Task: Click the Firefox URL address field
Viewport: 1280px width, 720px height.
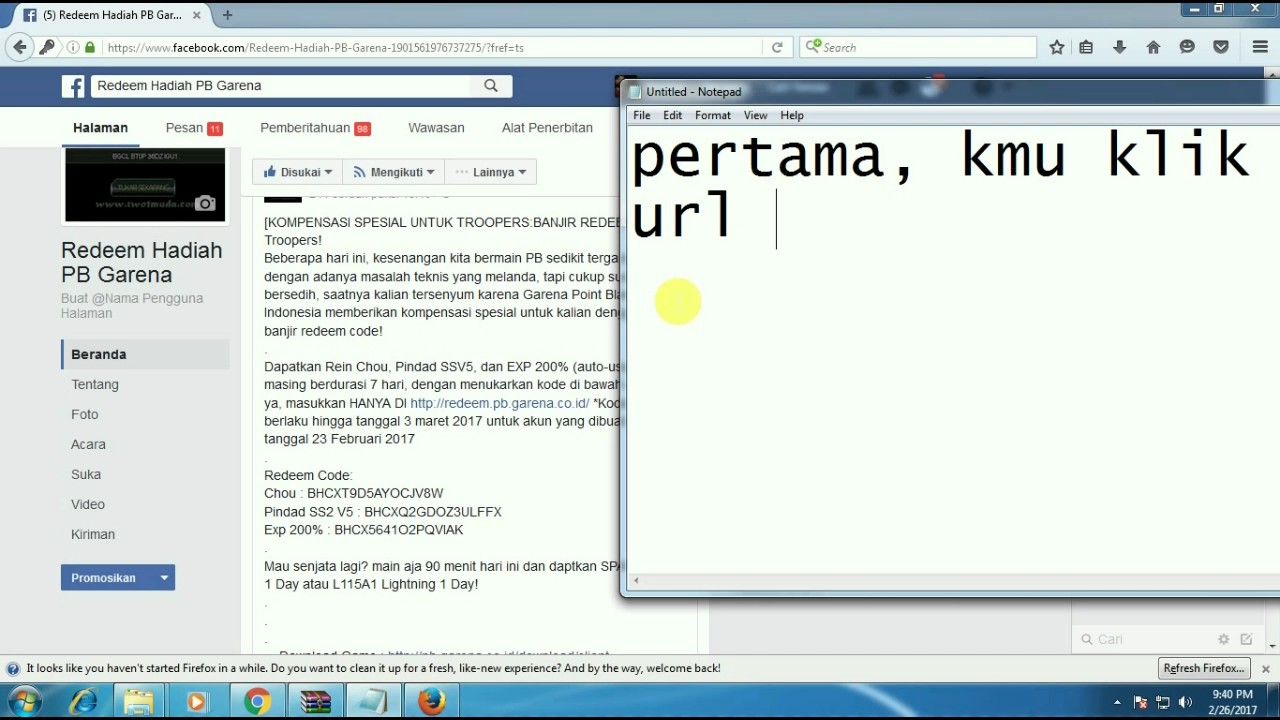Action: click(430, 47)
